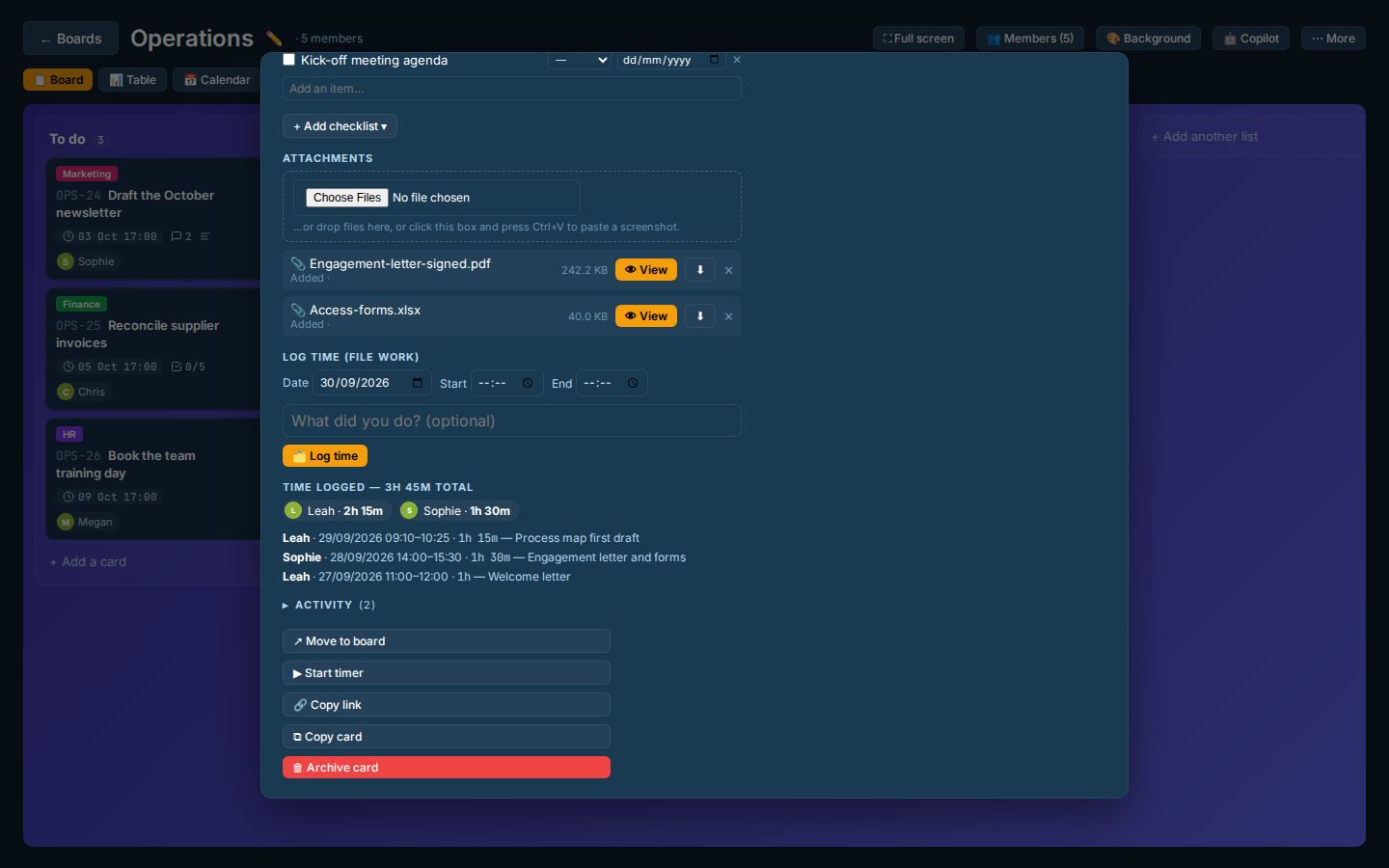
Task: Tick the Kick-off meeting agenda checkbox
Action: point(288,60)
